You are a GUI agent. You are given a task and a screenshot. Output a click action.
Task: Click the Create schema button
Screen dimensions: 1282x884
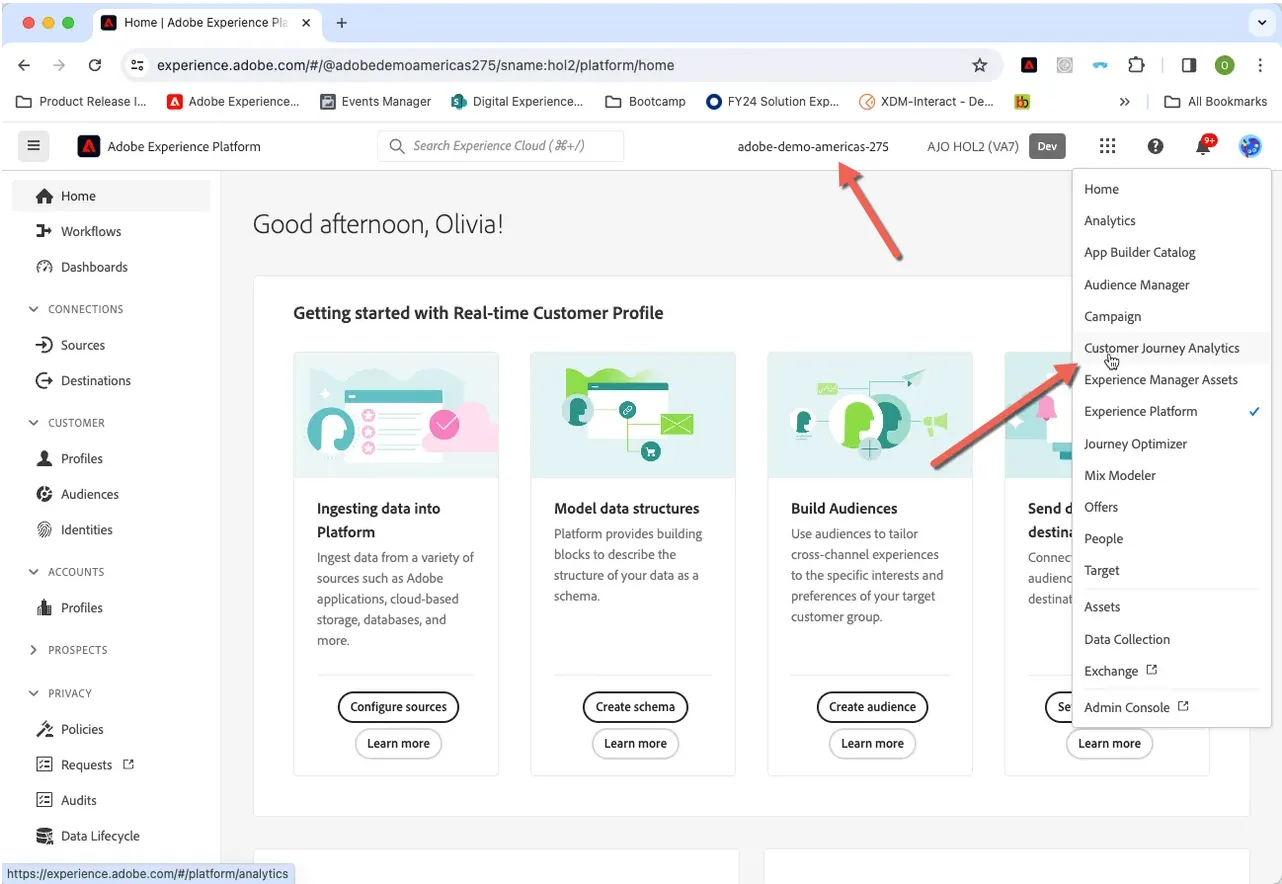pos(635,707)
